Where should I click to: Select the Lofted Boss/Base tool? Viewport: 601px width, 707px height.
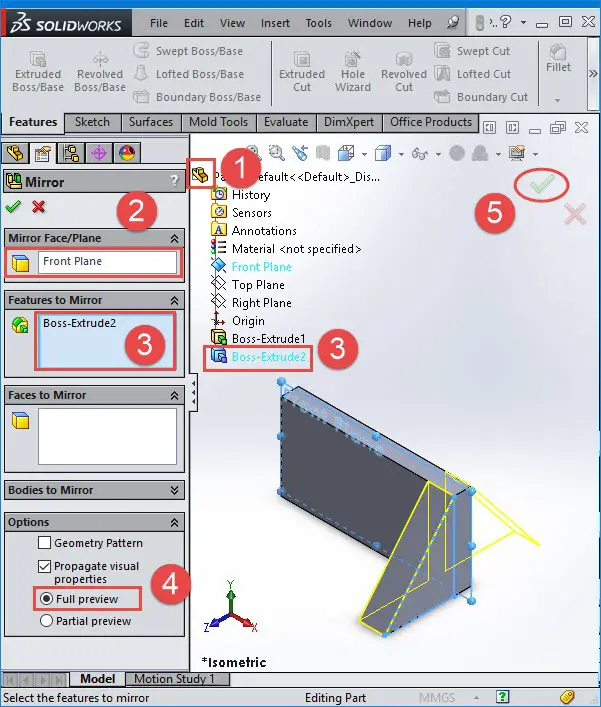(x=188, y=73)
